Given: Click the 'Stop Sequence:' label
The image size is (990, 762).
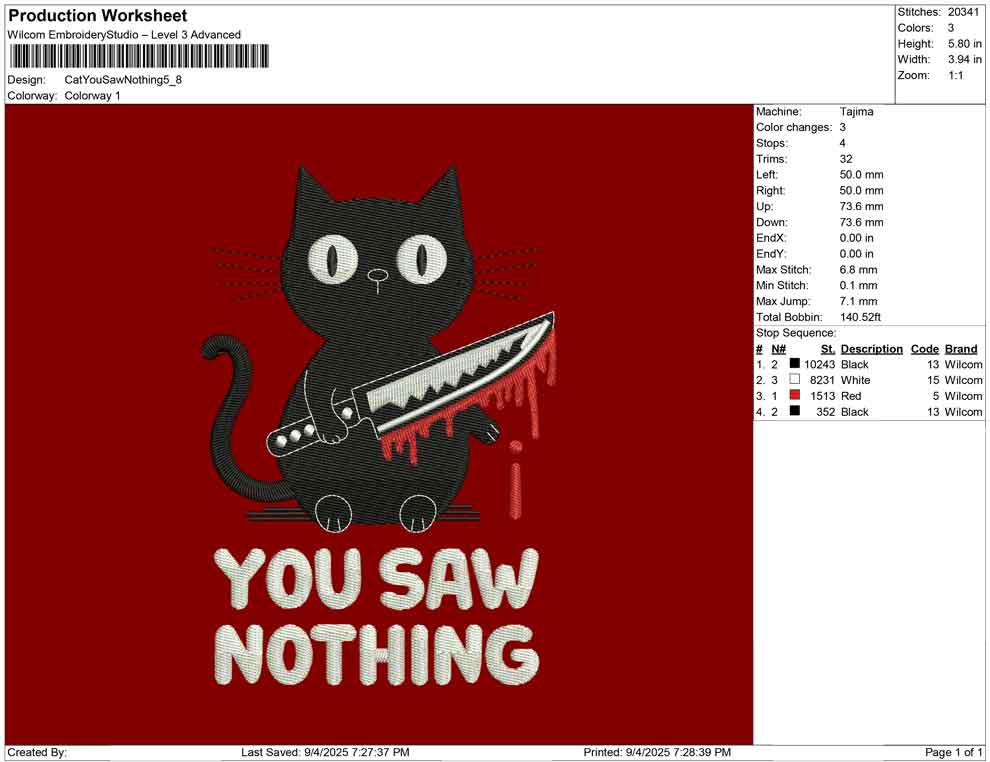Looking at the screenshot, I should (x=796, y=333).
